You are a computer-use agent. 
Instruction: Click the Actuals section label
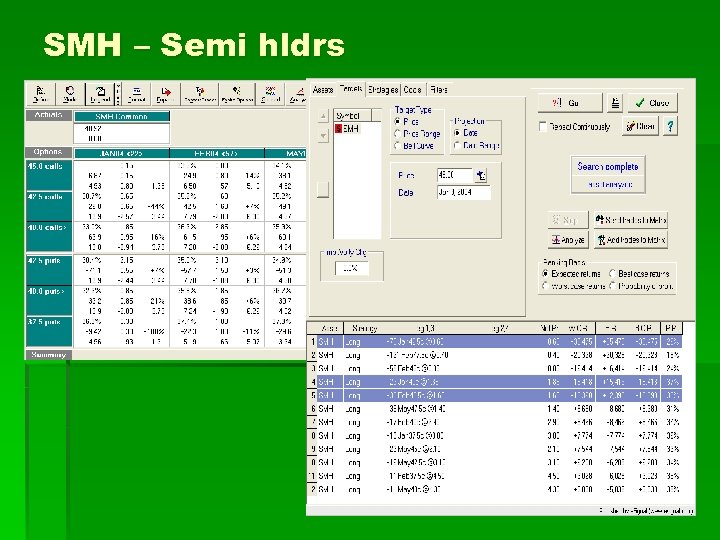(x=48, y=115)
